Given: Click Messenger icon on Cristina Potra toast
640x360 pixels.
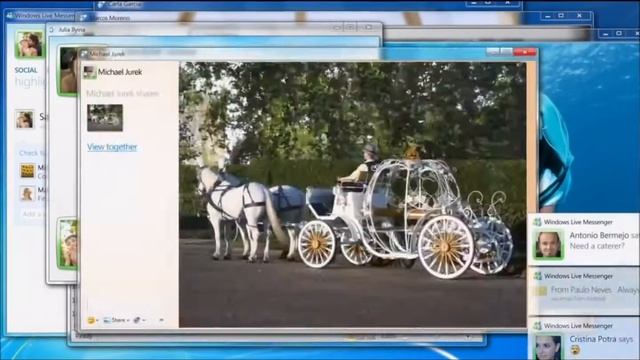Looking at the screenshot, I should (538, 326).
